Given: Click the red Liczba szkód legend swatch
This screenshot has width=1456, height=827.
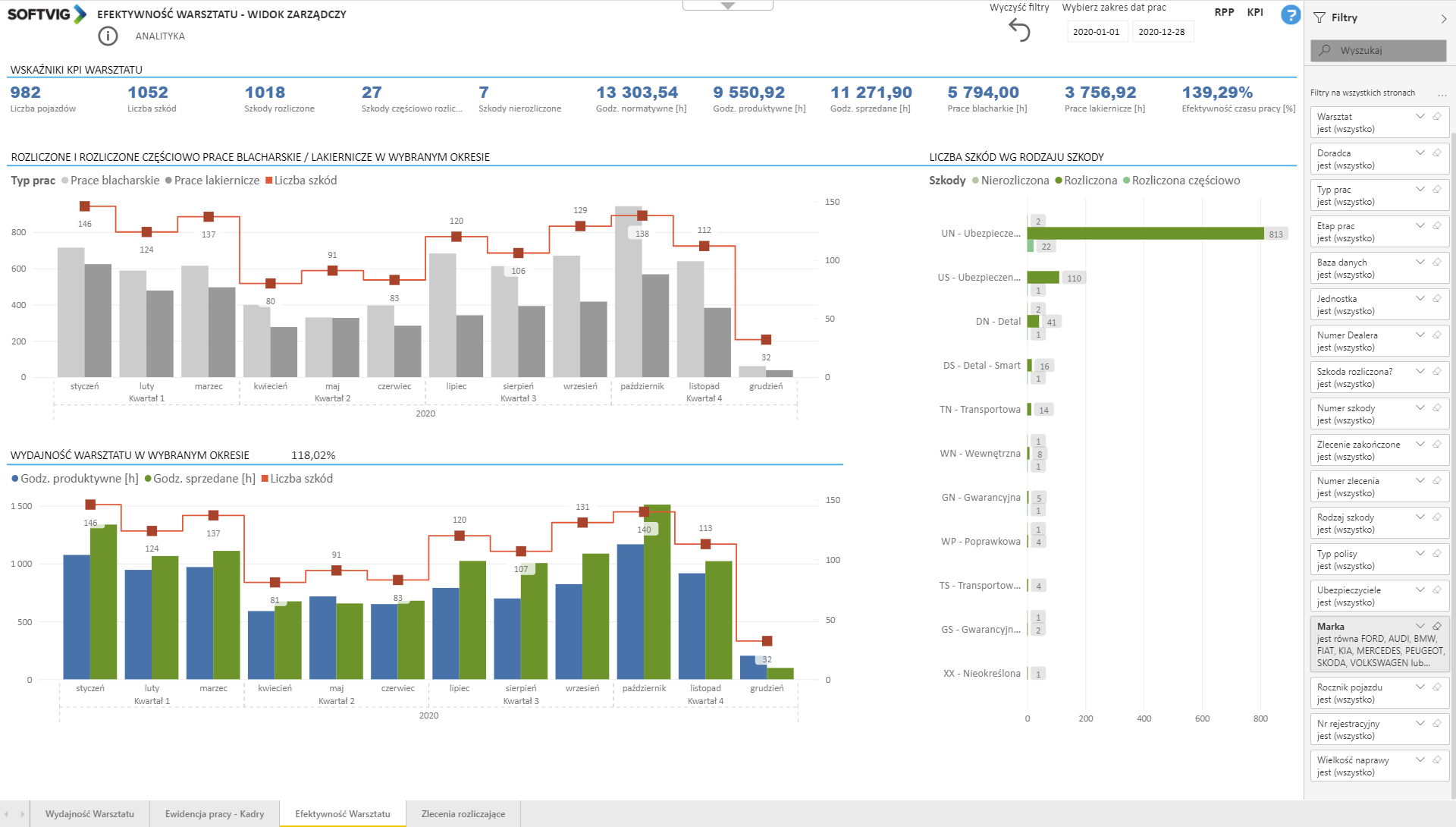Looking at the screenshot, I should (268, 181).
